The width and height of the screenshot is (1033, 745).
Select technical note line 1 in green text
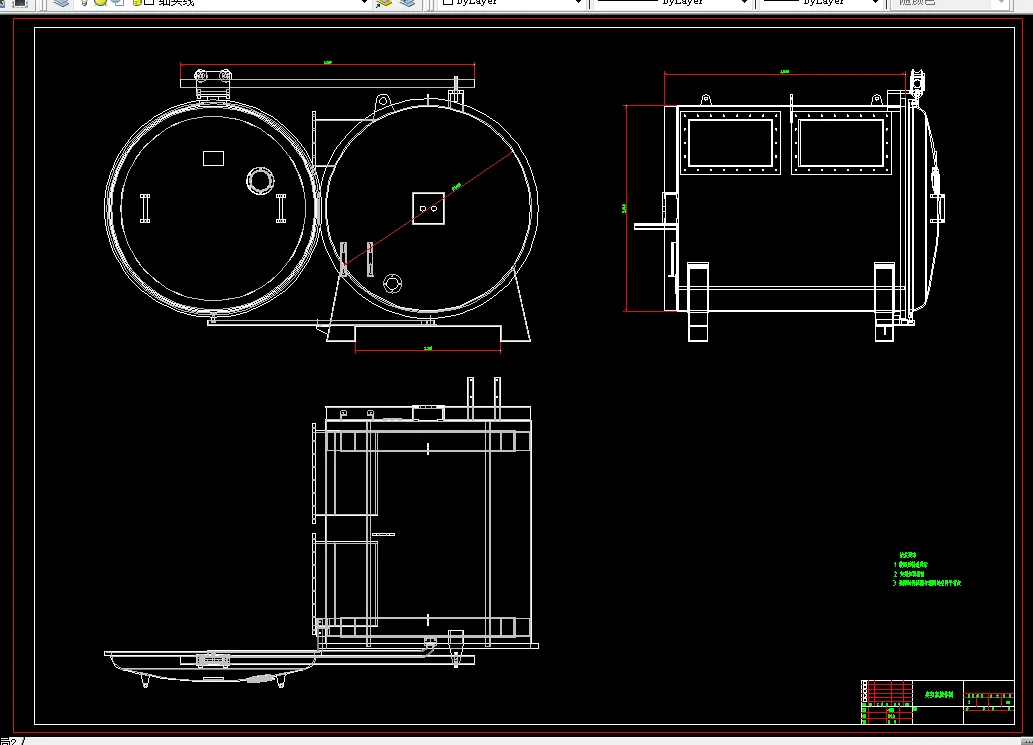click(x=910, y=565)
